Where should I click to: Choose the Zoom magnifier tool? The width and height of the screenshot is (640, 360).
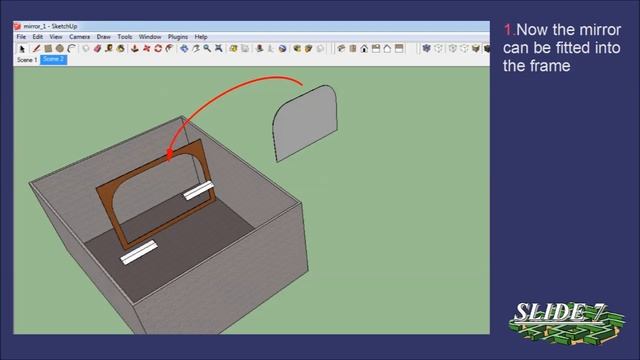click(x=207, y=49)
